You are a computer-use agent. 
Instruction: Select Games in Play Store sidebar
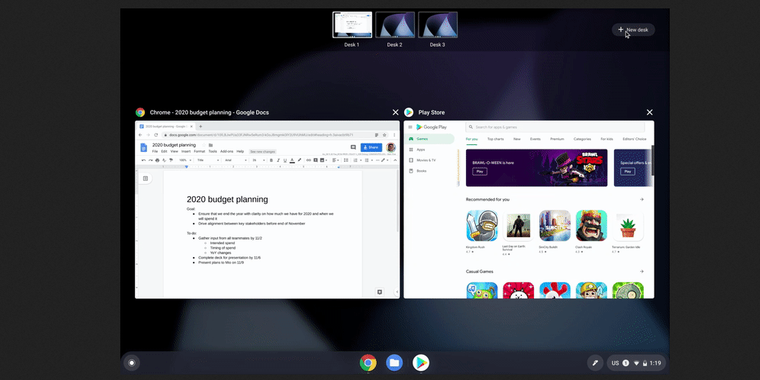coord(430,139)
